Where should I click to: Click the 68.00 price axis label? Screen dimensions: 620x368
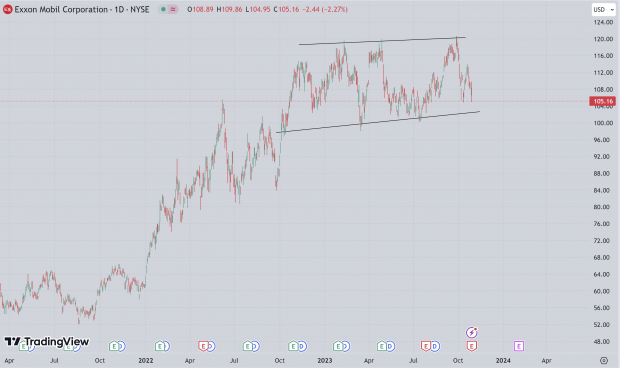(603, 257)
